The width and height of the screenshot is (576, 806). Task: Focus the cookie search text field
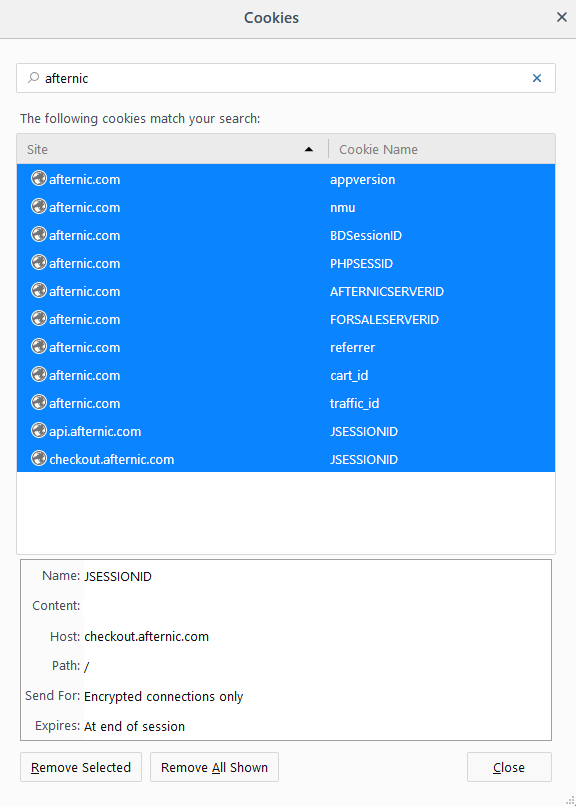point(286,78)
